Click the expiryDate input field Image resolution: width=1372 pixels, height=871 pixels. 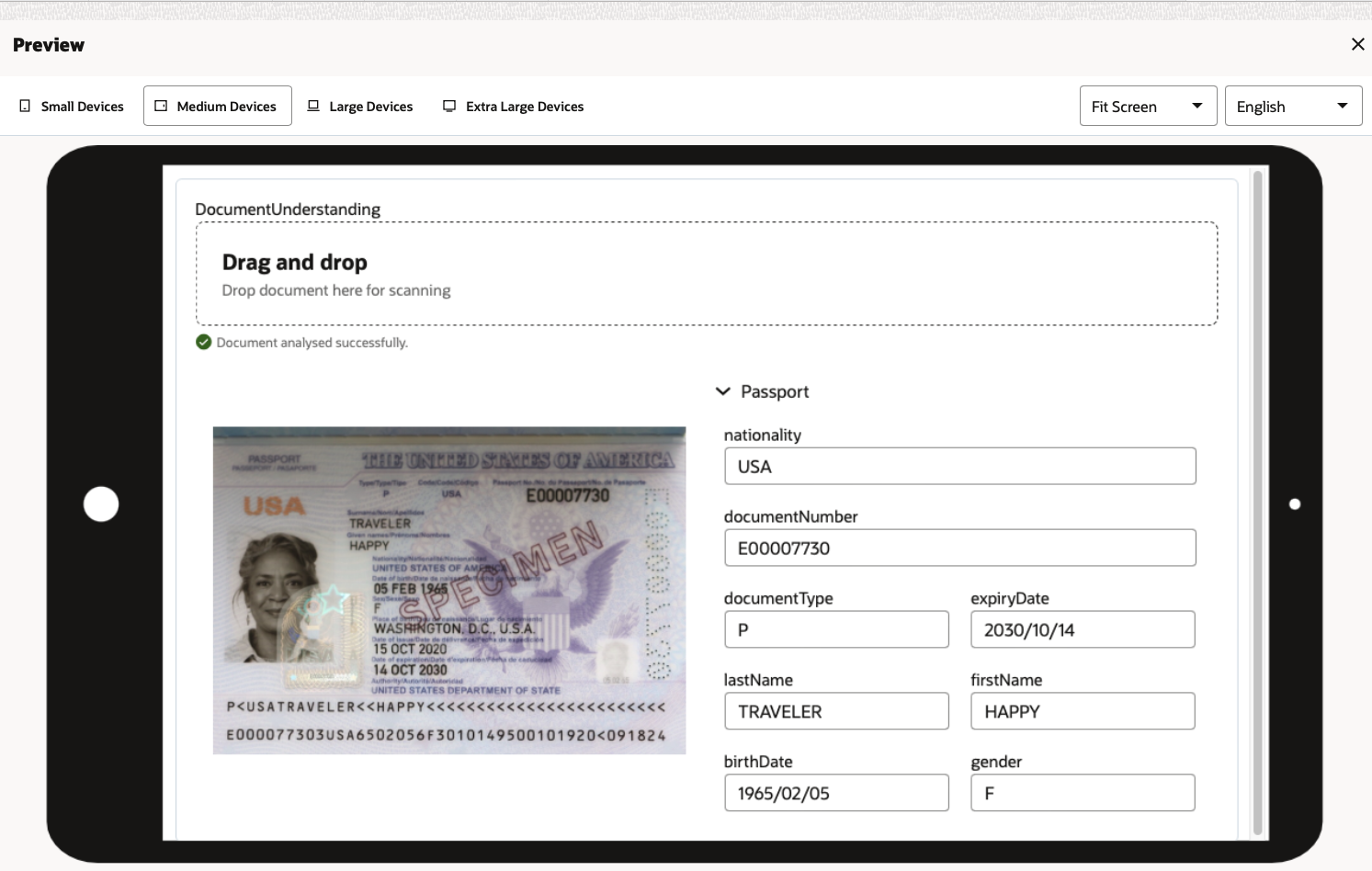pos(1083,629)
